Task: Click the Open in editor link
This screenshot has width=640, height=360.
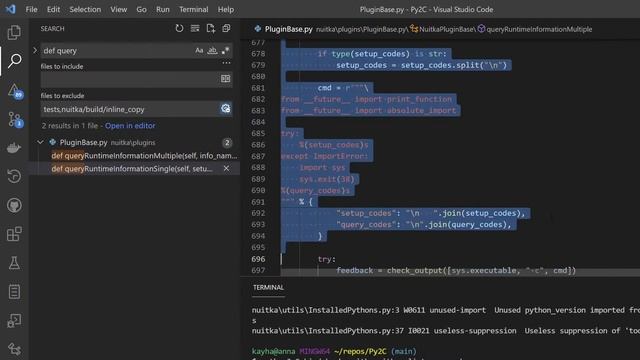Action: click(130, 126)
